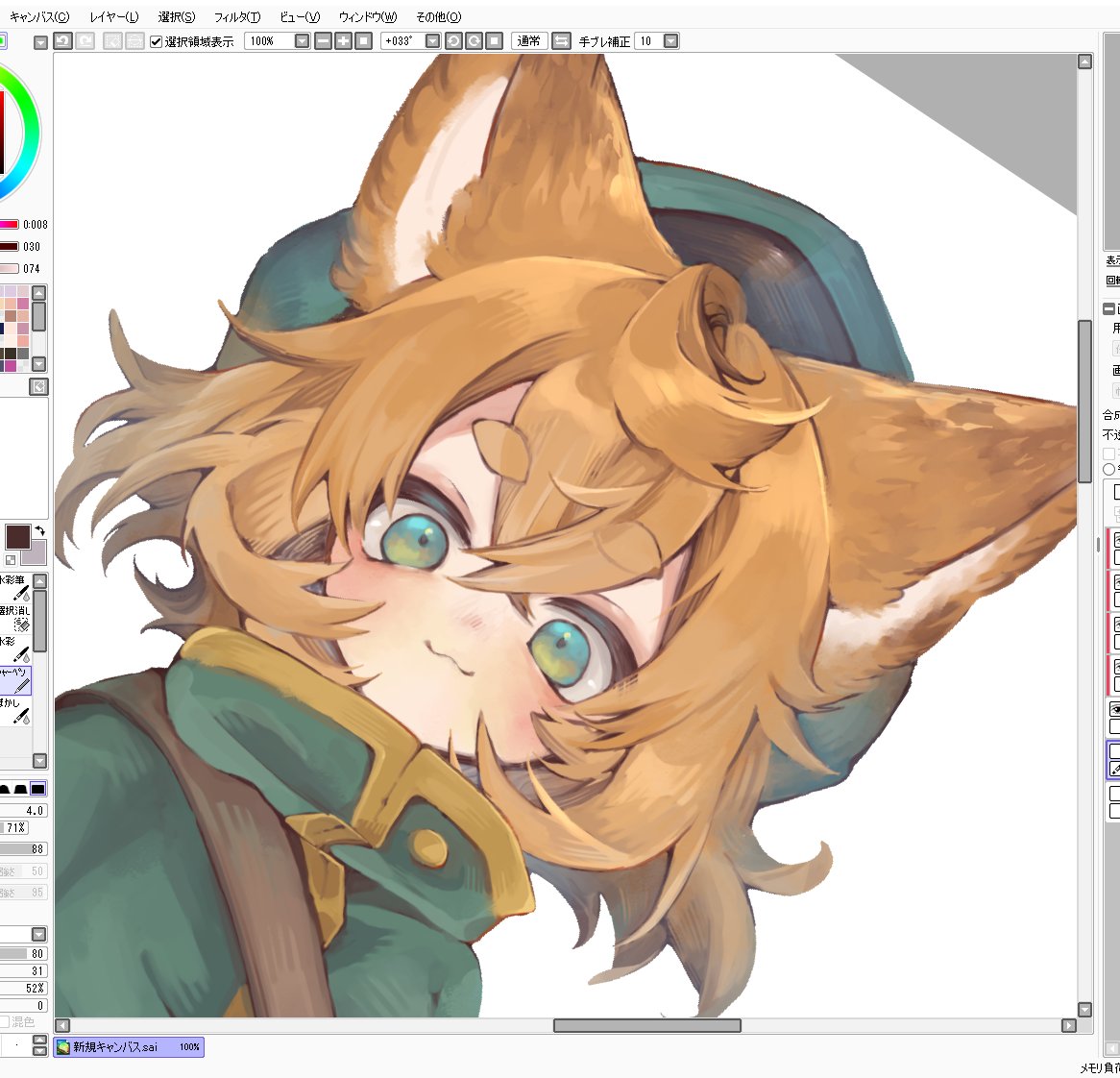The image size is (1120, 1078).
Task: Open the rotation angle +033° dropdown
Action: click(x=432, y=41)
